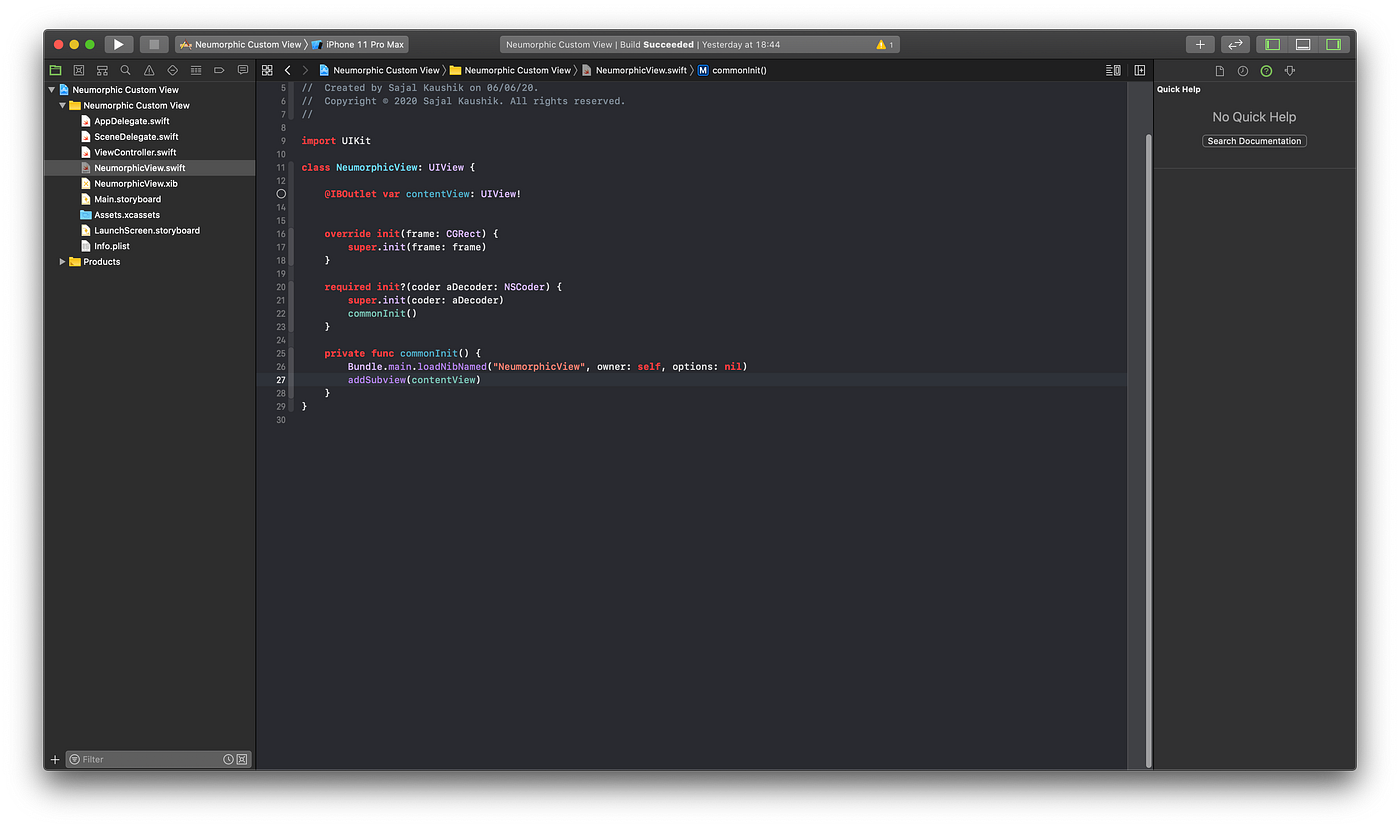Open the Library with the plus button

tap(1199, 44)
